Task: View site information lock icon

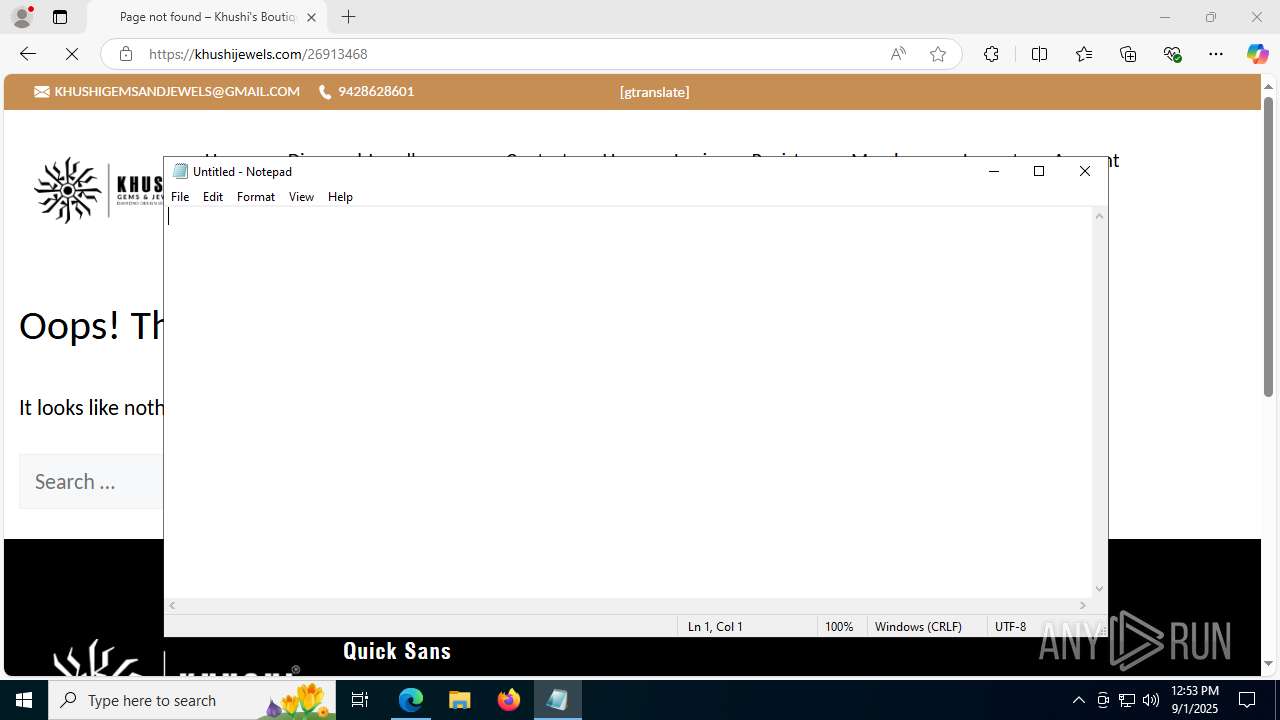Action: [125, 54]
